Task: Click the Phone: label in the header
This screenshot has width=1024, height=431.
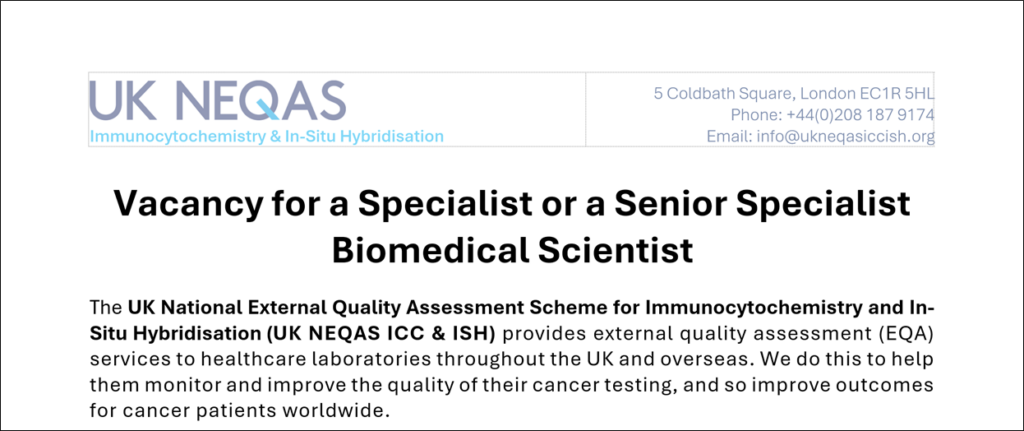Action: click(756, 115)
